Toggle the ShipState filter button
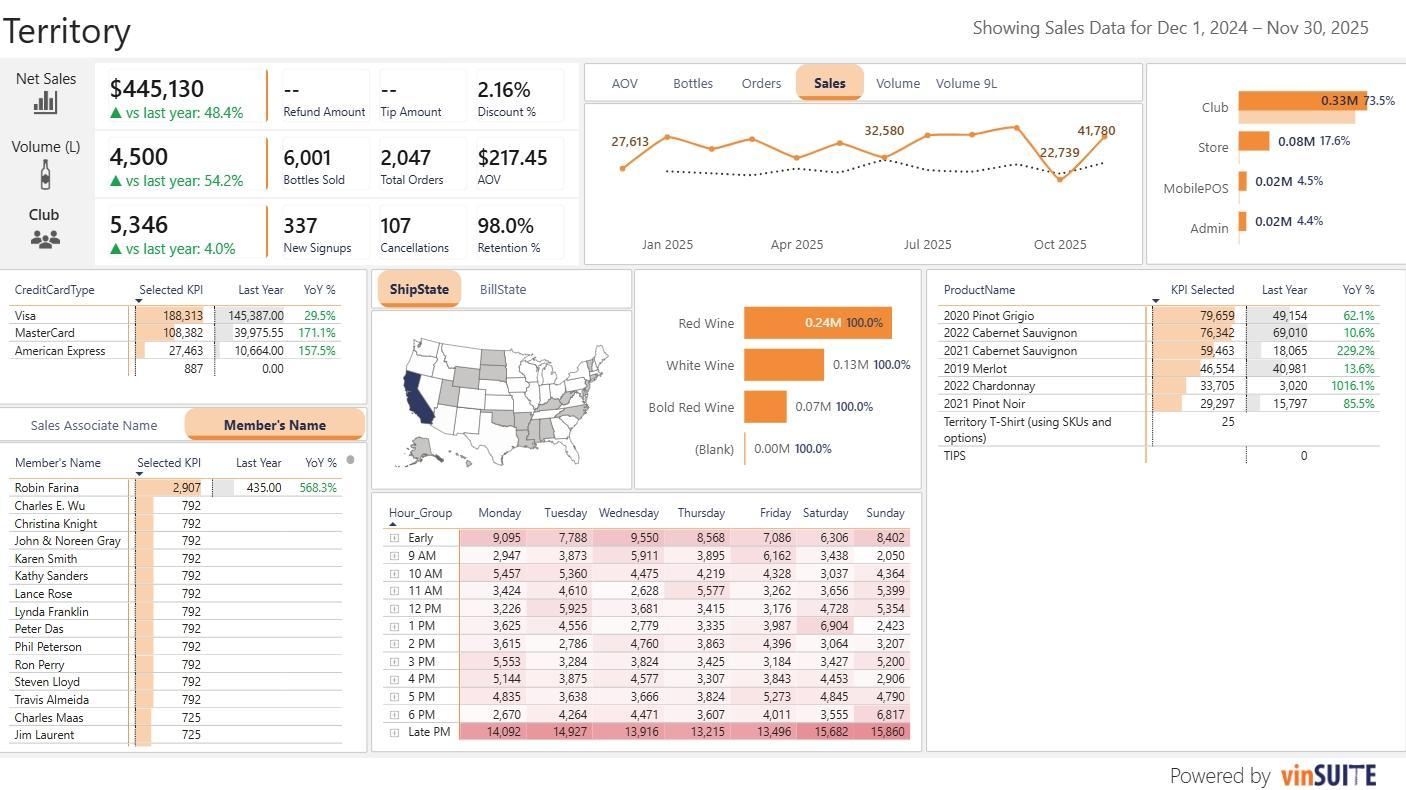Screen dimensions: 1406x790 tap(419, 289)
